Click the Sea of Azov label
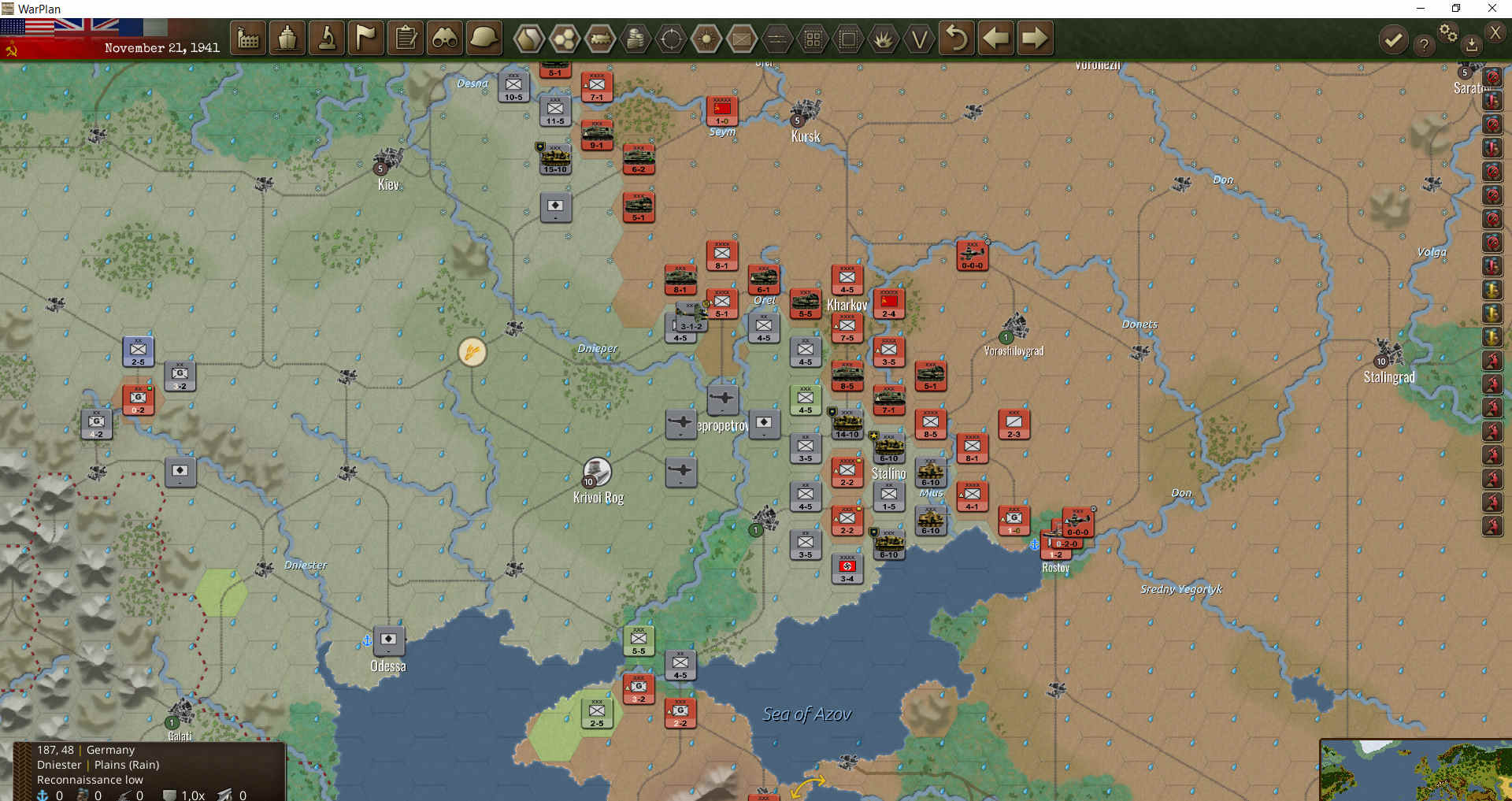 [806, 714]
